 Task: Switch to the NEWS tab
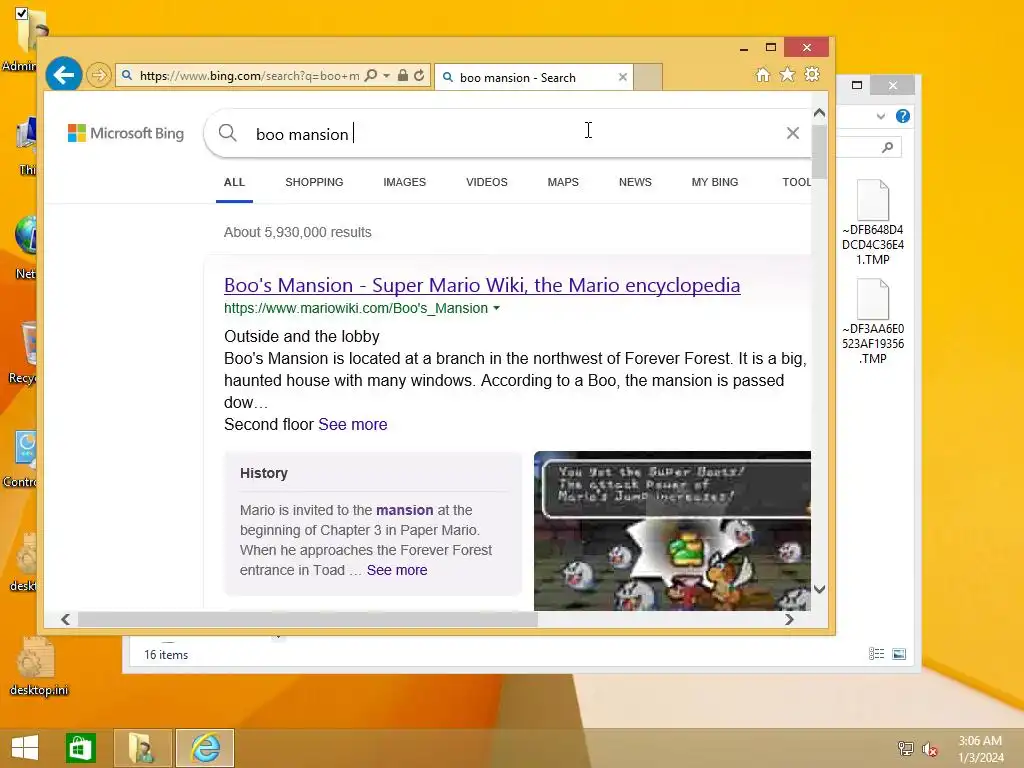pos(635,182)
